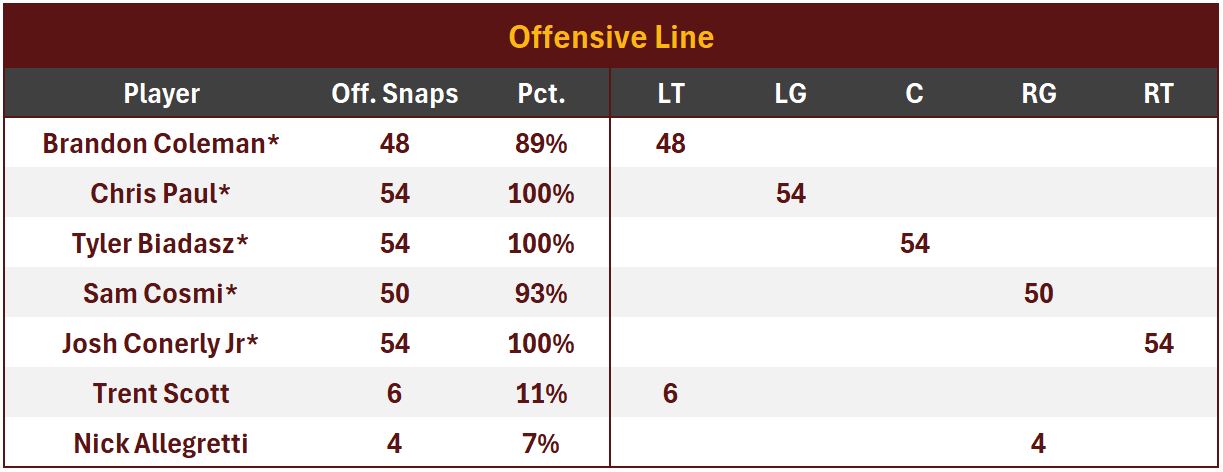The height and width of the screenshot is (472, 1223).
Task: Click Sam Cosmi's RG snaps value 50
Action: [x=1039, y=294]
